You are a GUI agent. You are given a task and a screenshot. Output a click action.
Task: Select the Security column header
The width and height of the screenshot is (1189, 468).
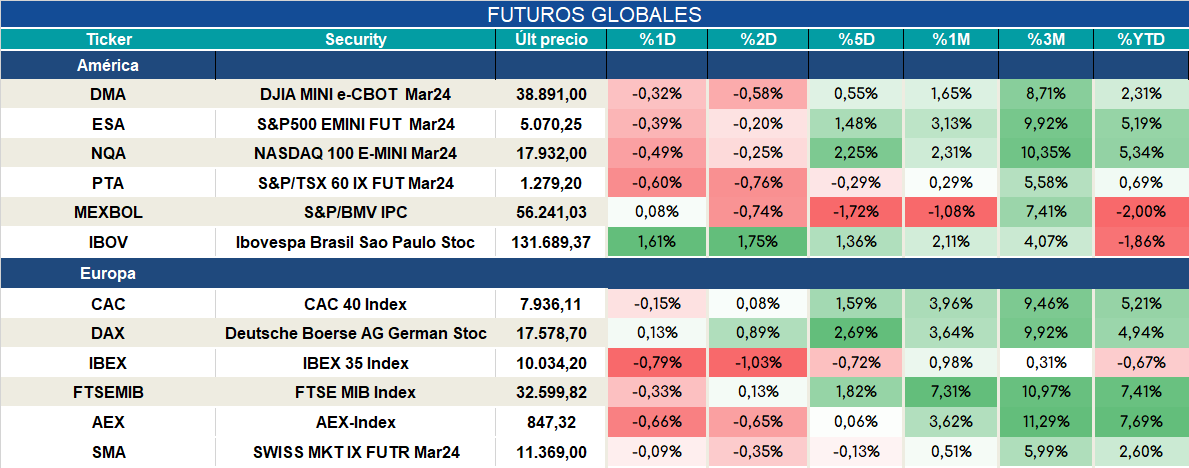click(x=356, y=40)
